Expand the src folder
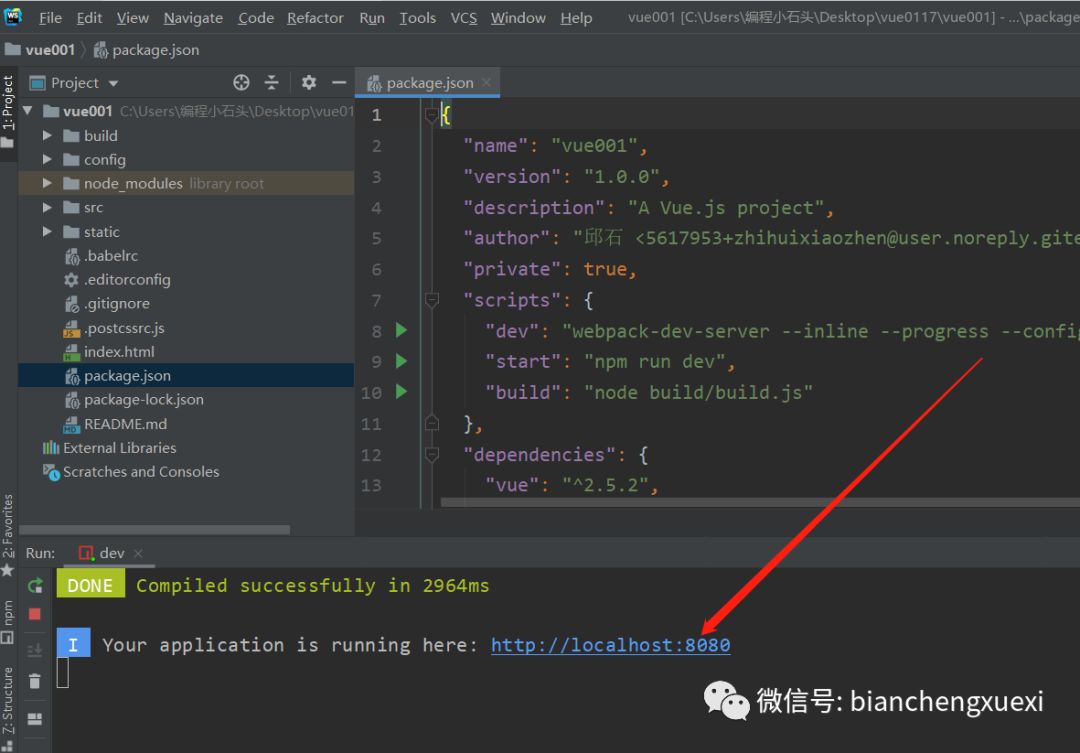The width and height of the screenshot is (1080, 753). (x=47, y=207)
